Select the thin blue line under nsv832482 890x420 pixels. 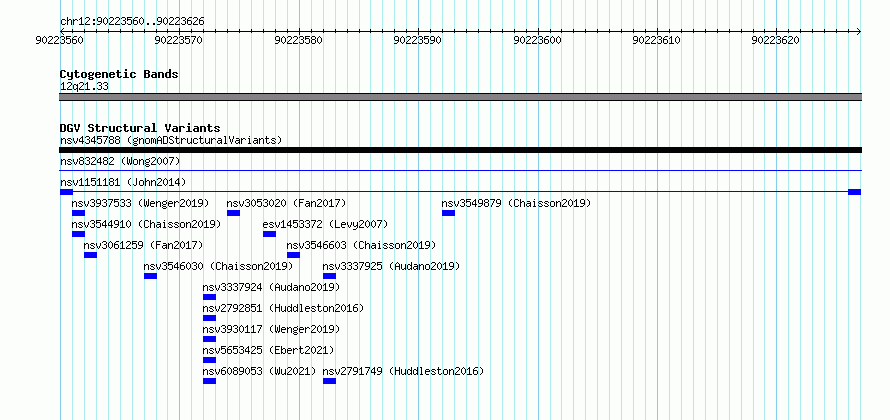point(460,170)
